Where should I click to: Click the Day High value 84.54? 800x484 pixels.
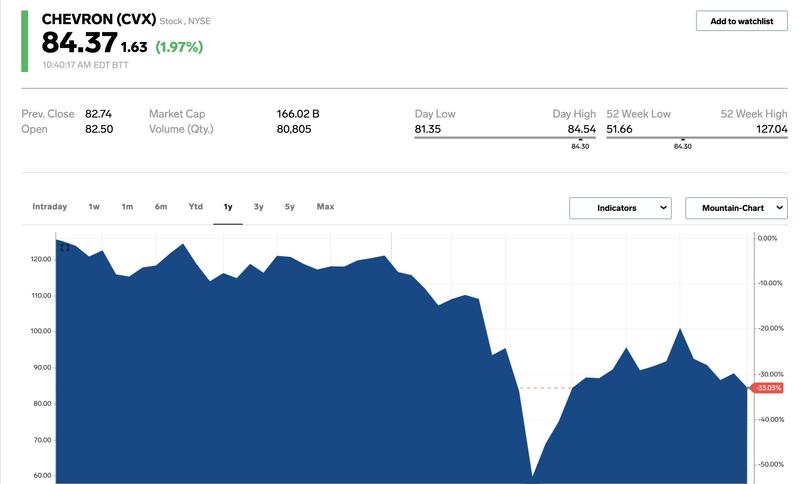point(582,129)
